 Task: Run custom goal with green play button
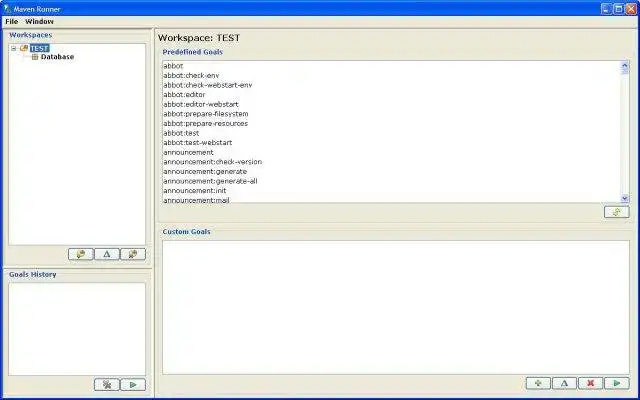617,383
